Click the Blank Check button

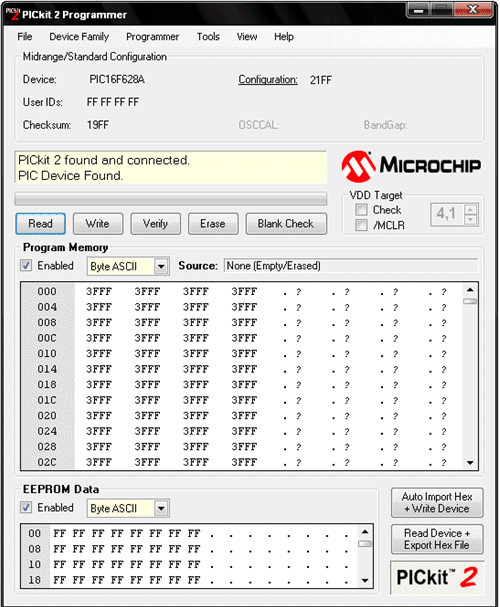point(286,223)
